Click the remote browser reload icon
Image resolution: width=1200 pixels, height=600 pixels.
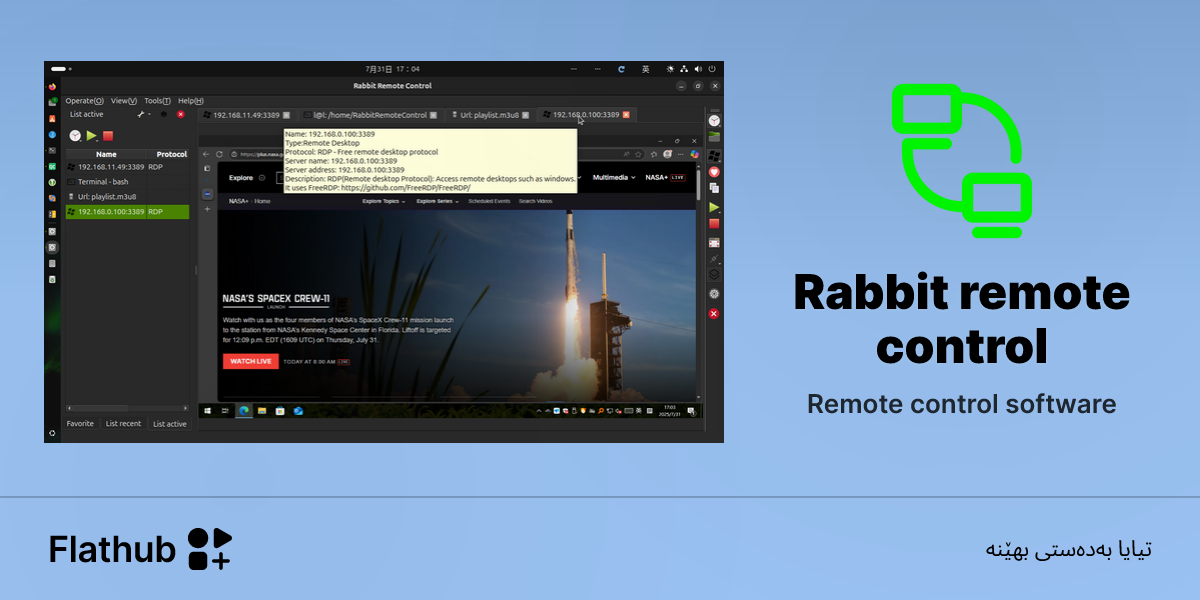point(219,155)
